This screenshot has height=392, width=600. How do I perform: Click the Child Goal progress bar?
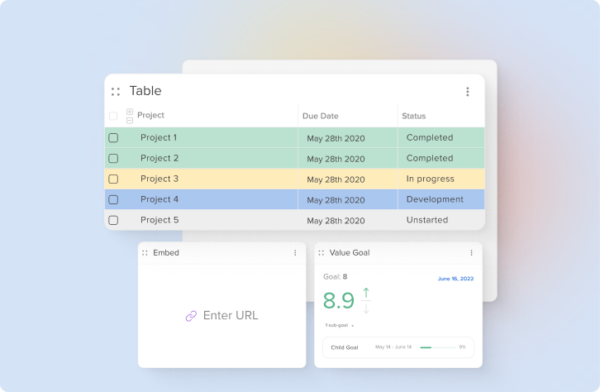[438, 348]
